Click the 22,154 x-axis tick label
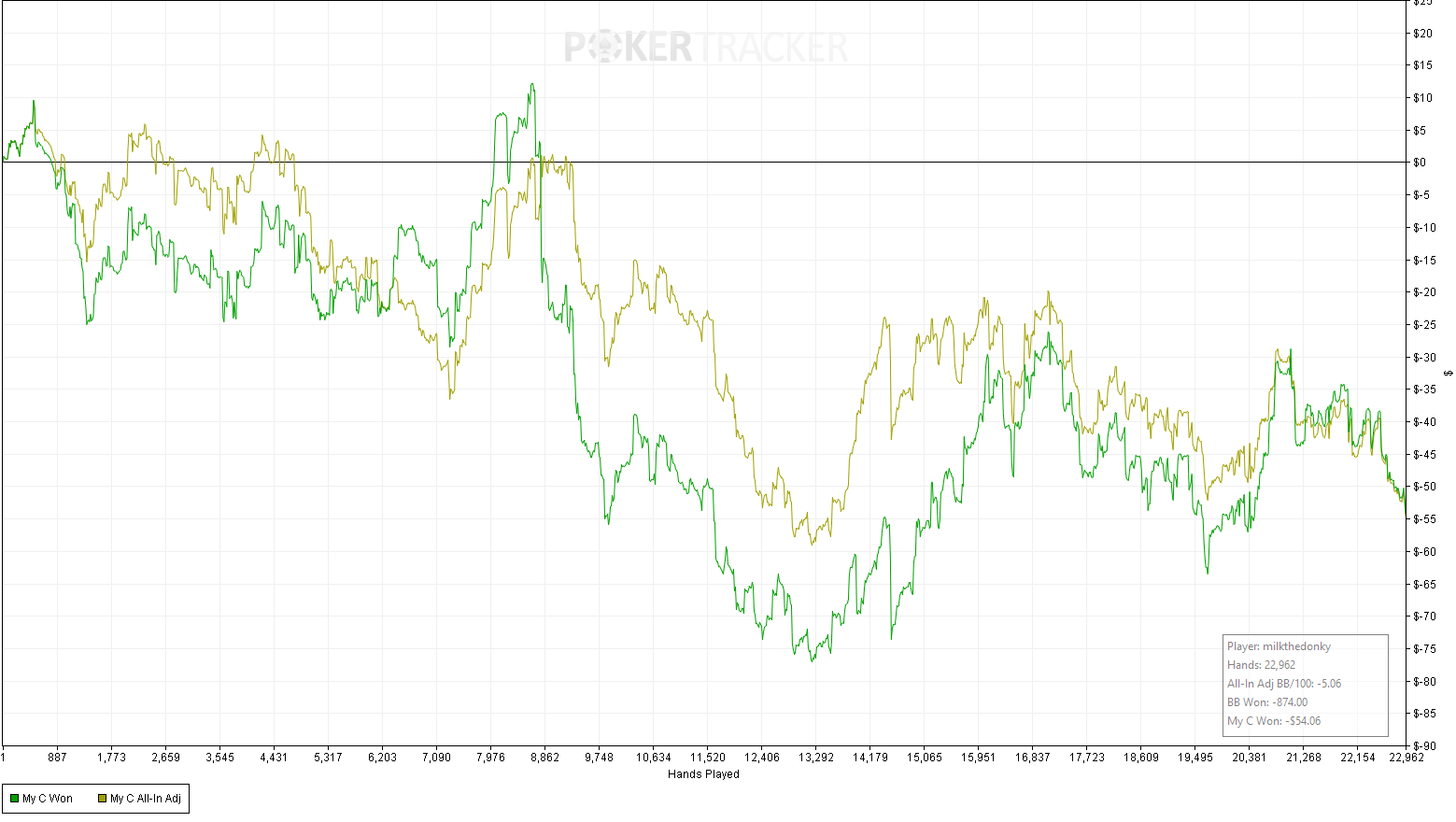Image resolution: width=1456 pixels, height=822 pixels. coord(1358,758)
